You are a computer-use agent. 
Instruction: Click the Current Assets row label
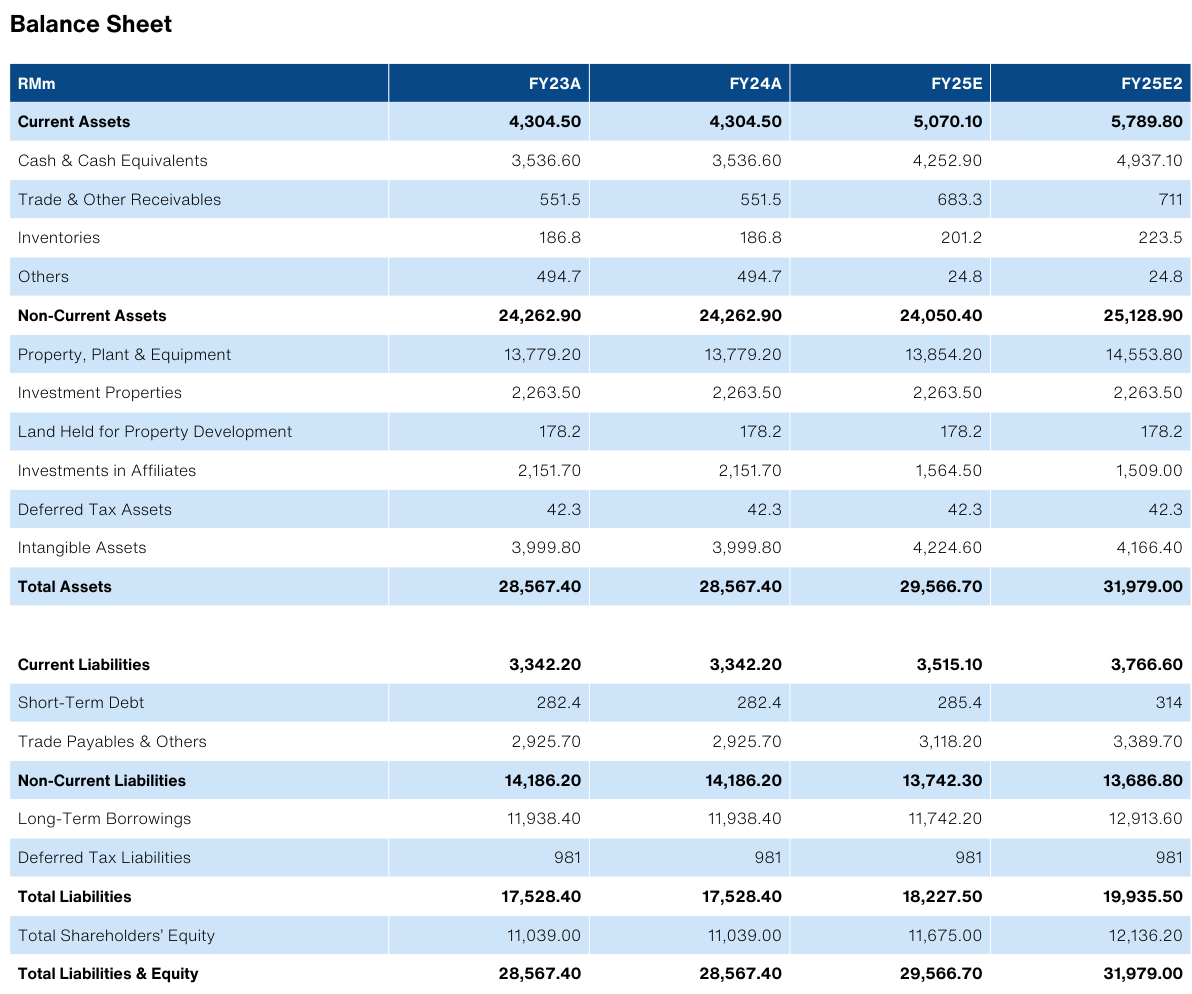tap(74, 122)
